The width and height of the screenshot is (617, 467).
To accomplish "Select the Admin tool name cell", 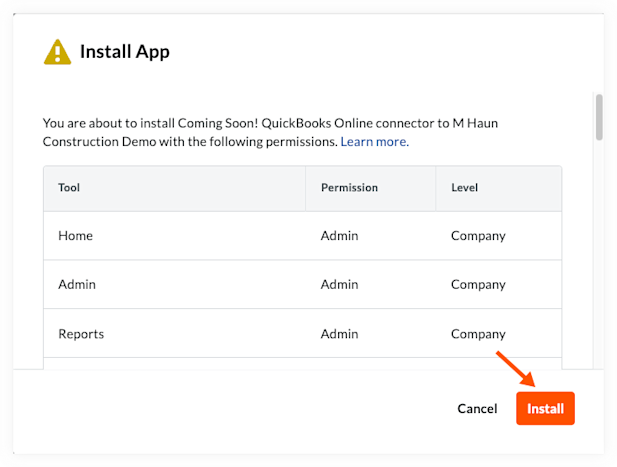I will coord(174,284).
